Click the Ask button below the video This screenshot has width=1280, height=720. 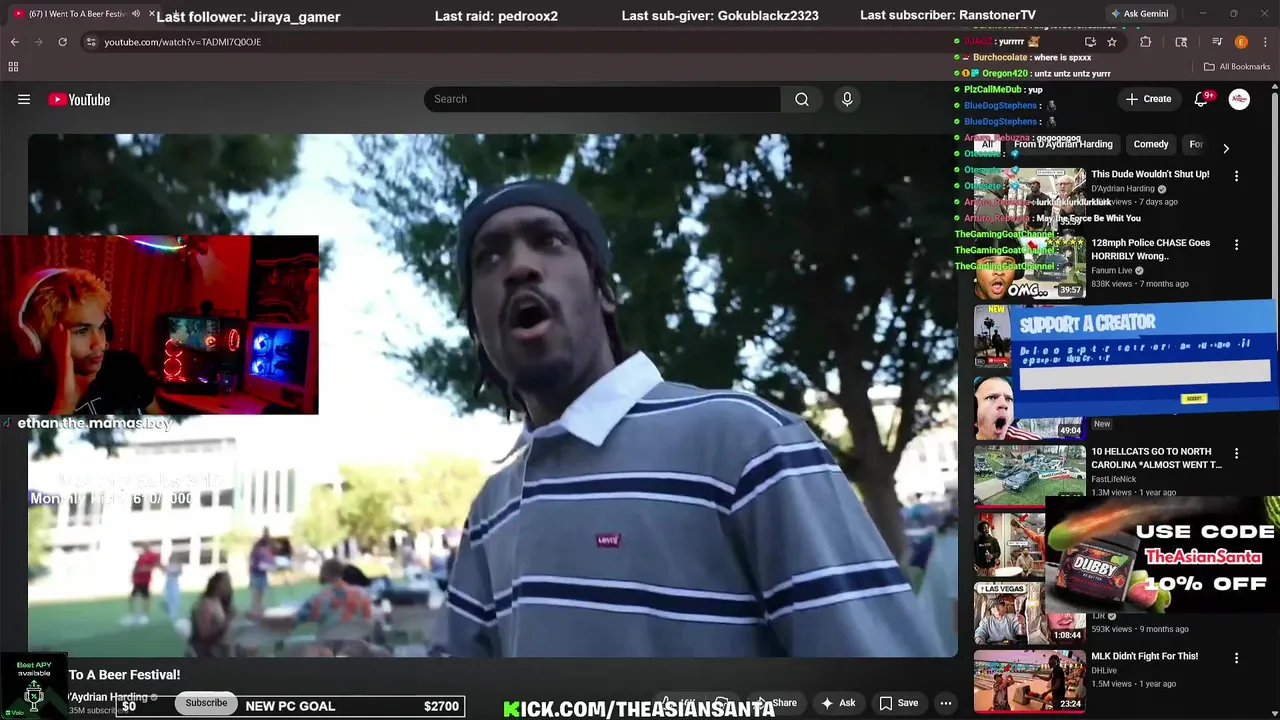point(838,703)
